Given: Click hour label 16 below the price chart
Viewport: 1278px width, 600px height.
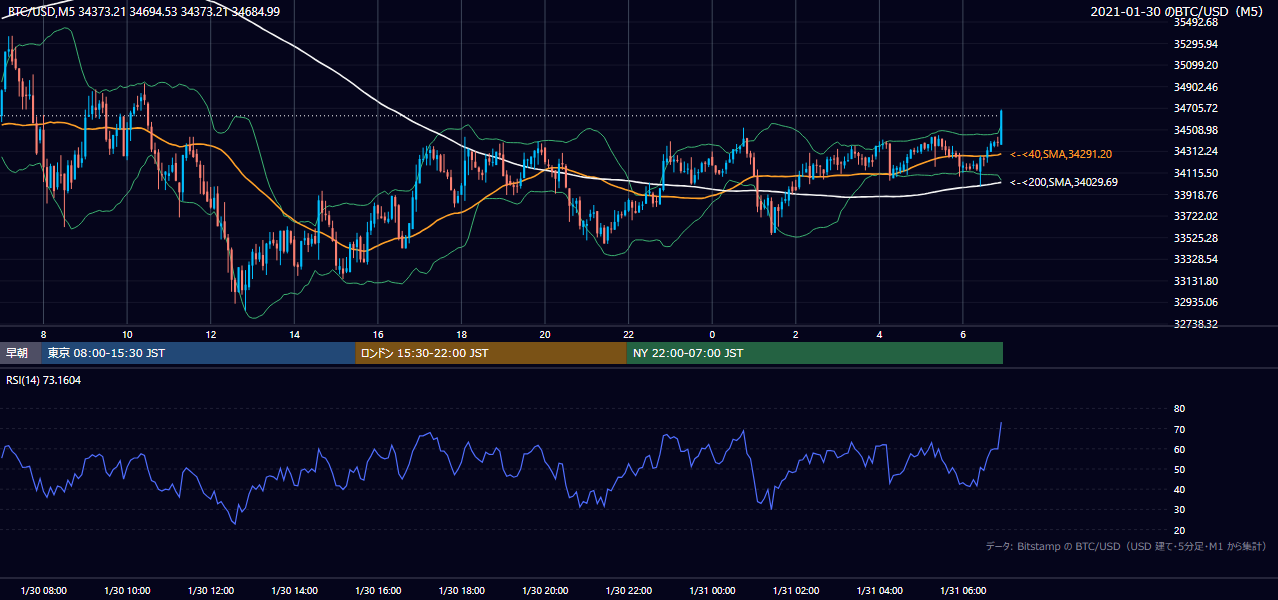Looking at the screenshot, I should click(x=378, y=334).
